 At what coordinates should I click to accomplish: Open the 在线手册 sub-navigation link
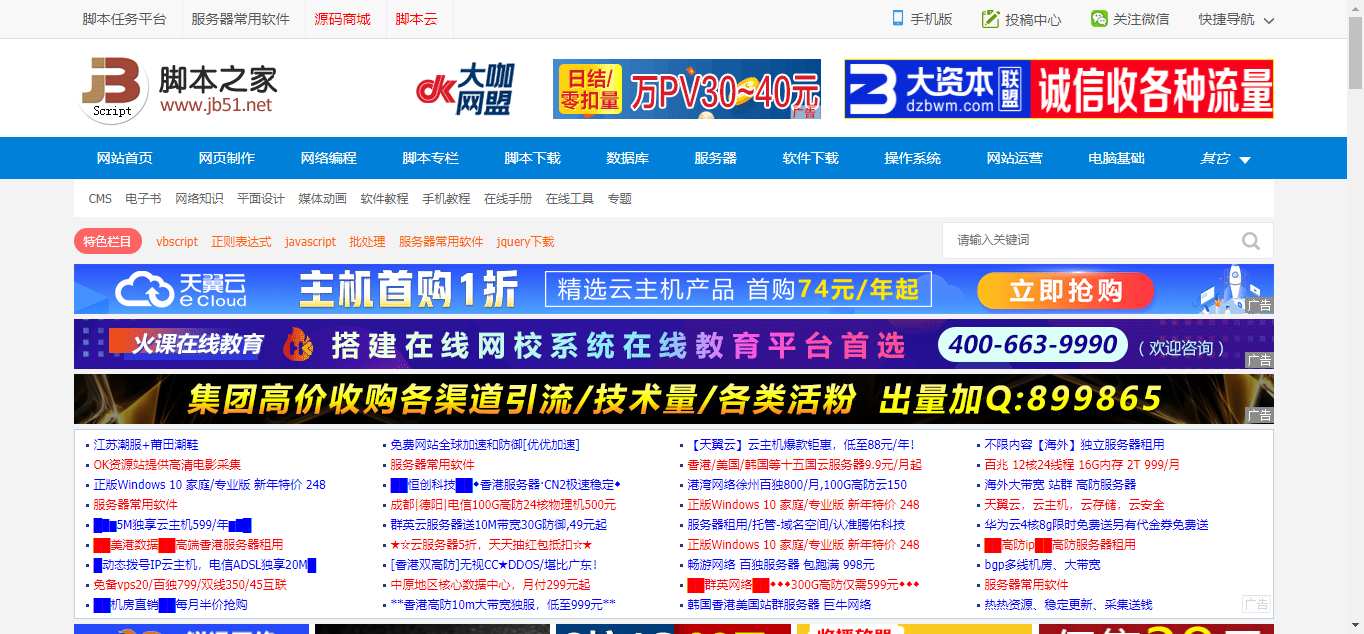tap(508, 199)
